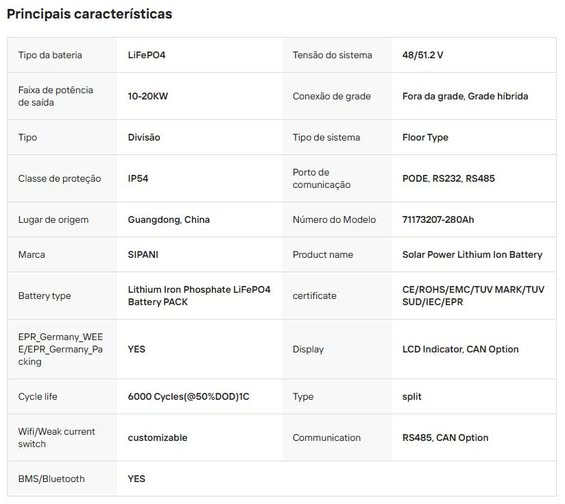The height and width of the screenshot is (504, 565).
Task: Click 'Fora da grade, Grade híbrida' value
Action: click(x=465, y=96)
